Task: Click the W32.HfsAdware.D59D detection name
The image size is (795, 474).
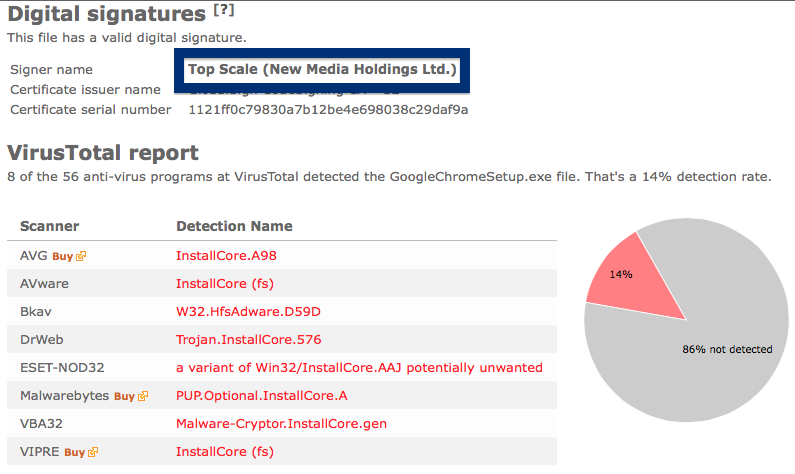Action: click(x=248, y=311)
